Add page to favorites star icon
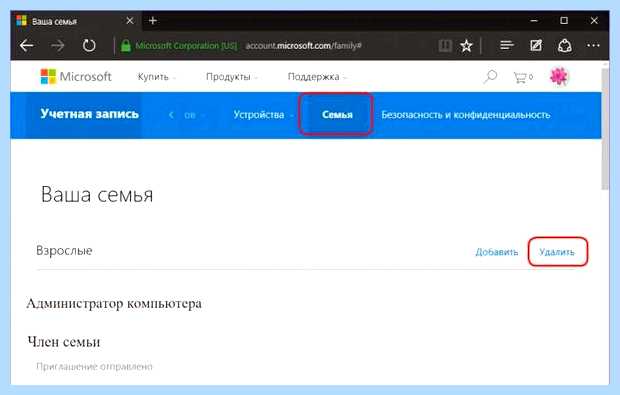Image resolution: width=620 pixels, height=395 pixels. (466, 45)
